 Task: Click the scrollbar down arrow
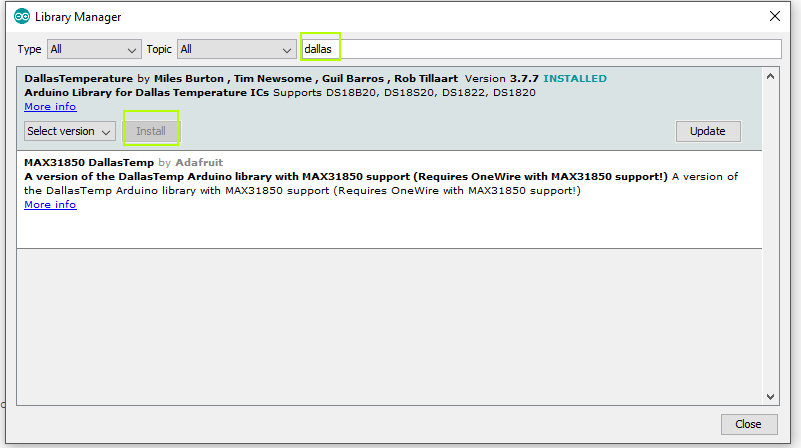coord(770,396)
